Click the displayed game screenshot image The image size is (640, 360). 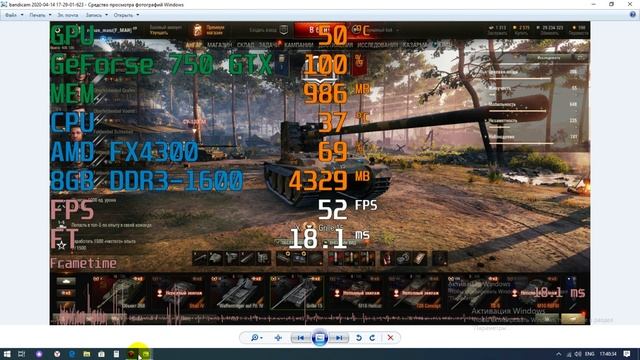click(320, 173)
